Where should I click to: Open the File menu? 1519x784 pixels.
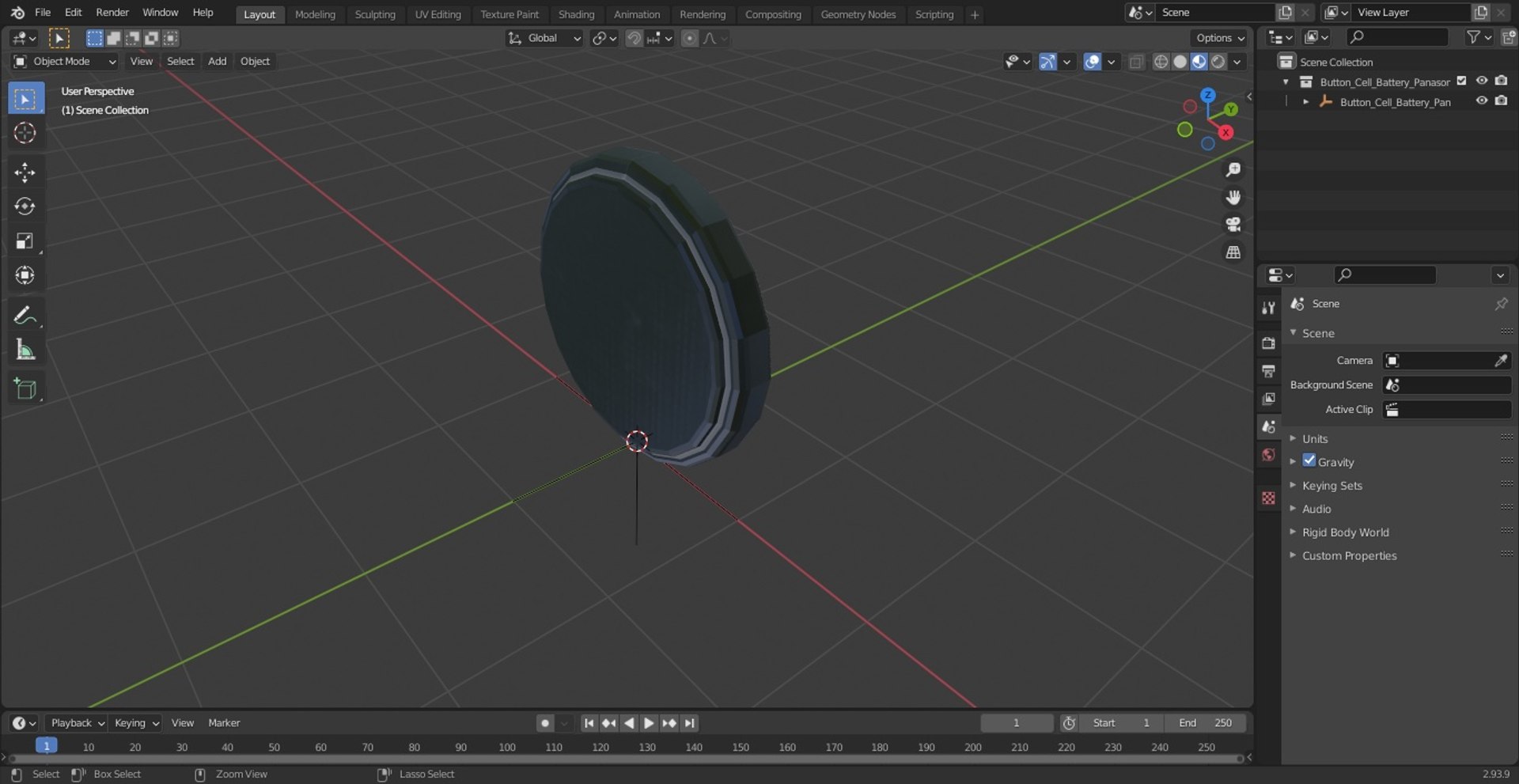coord(43,13)
